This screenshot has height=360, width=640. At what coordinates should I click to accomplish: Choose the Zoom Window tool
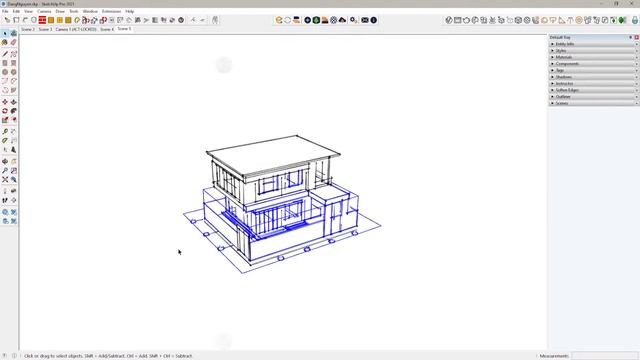[x=13, y=170]
